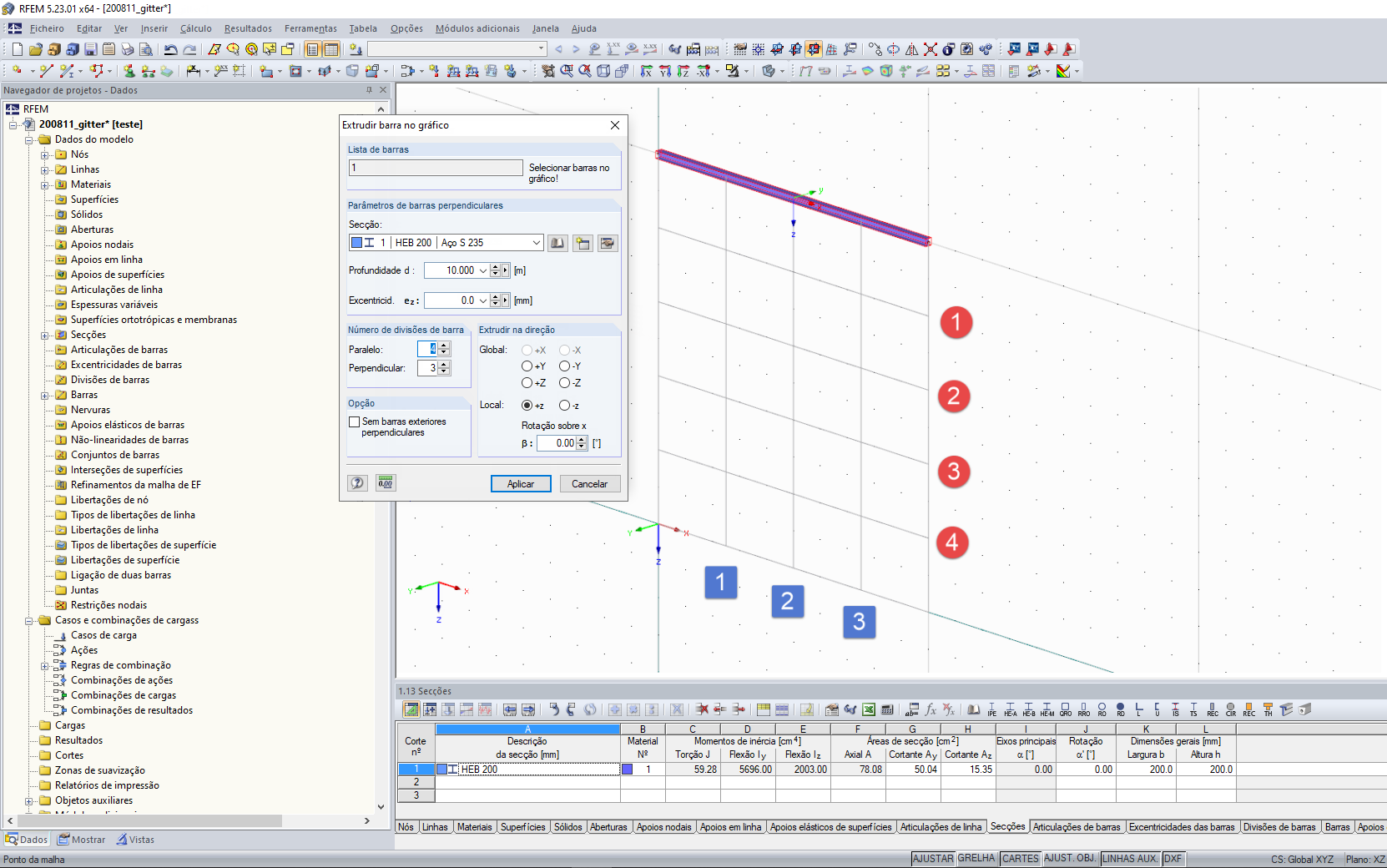The width and height of the screenshot is (1387, 868).
Task: Open the Secção HEB 200 dropdown
Action: pos(536,243)
